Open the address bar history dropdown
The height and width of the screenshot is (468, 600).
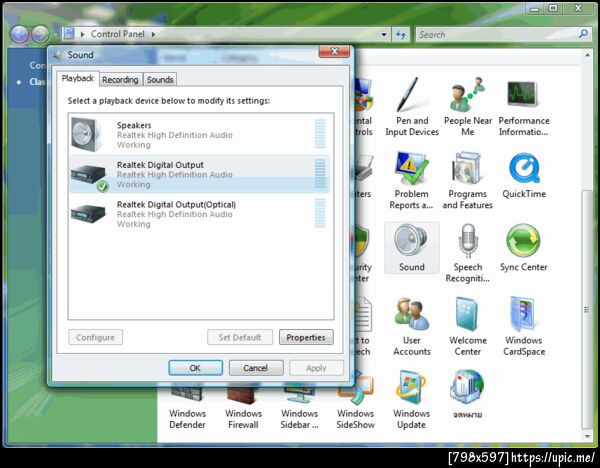click(383, 34)
